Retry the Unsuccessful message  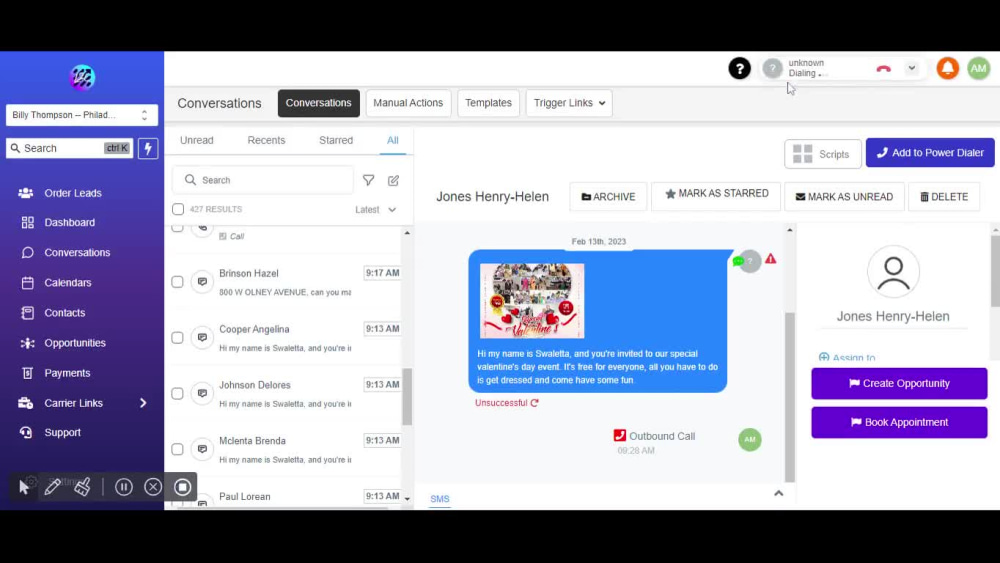[x=534, y=403]
